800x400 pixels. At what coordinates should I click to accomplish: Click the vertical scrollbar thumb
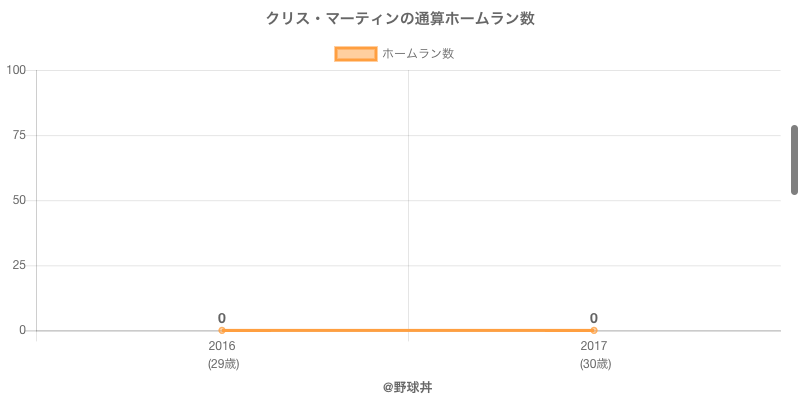pos(794,160)
